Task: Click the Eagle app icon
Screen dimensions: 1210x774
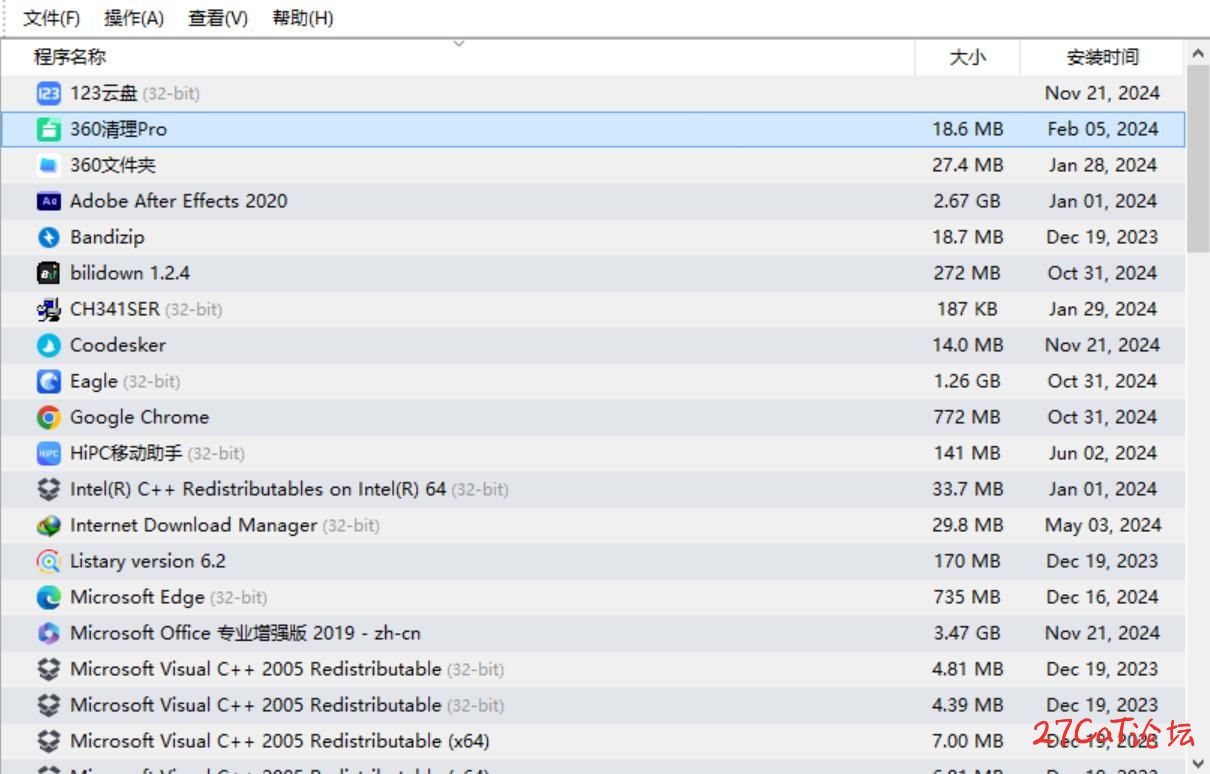Action: [48, 381]
